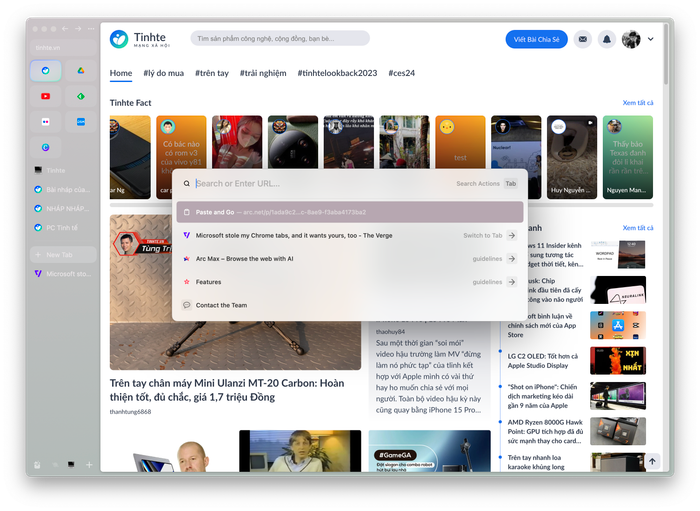The width and height of the screenshot is (700, 511).
Task: Open the blue square pinned favorite tile
Action: point(81,122)
